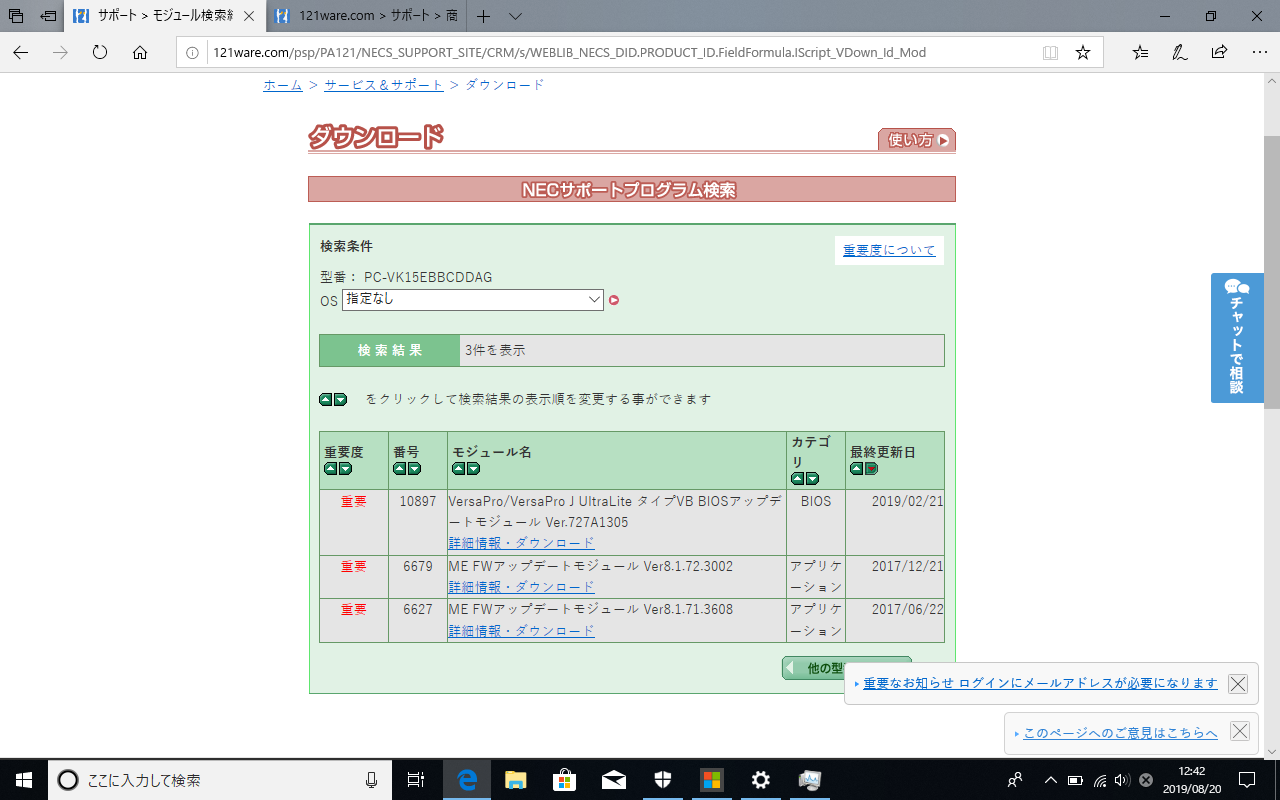
Task: Open チャットで相談 side panel
Action: point(1237,338)
